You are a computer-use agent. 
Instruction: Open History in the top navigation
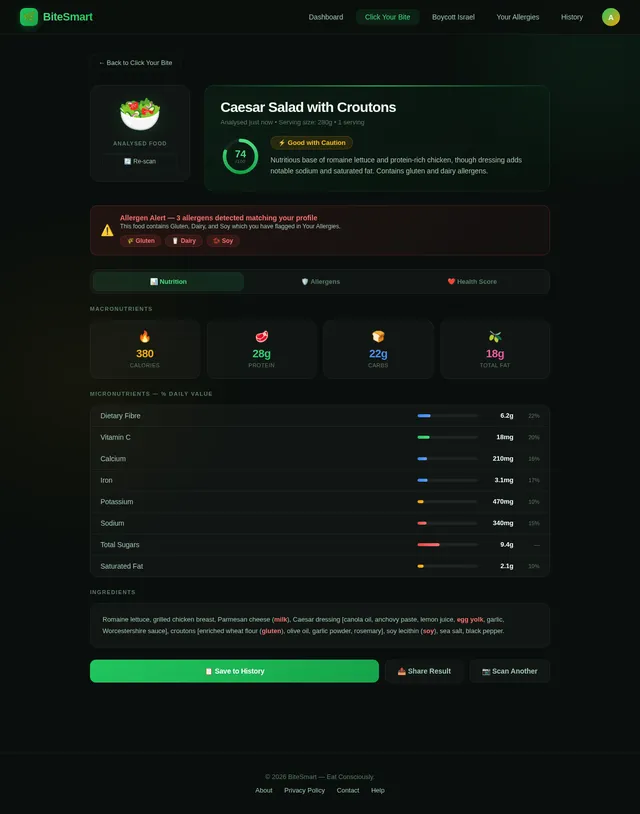571,17
